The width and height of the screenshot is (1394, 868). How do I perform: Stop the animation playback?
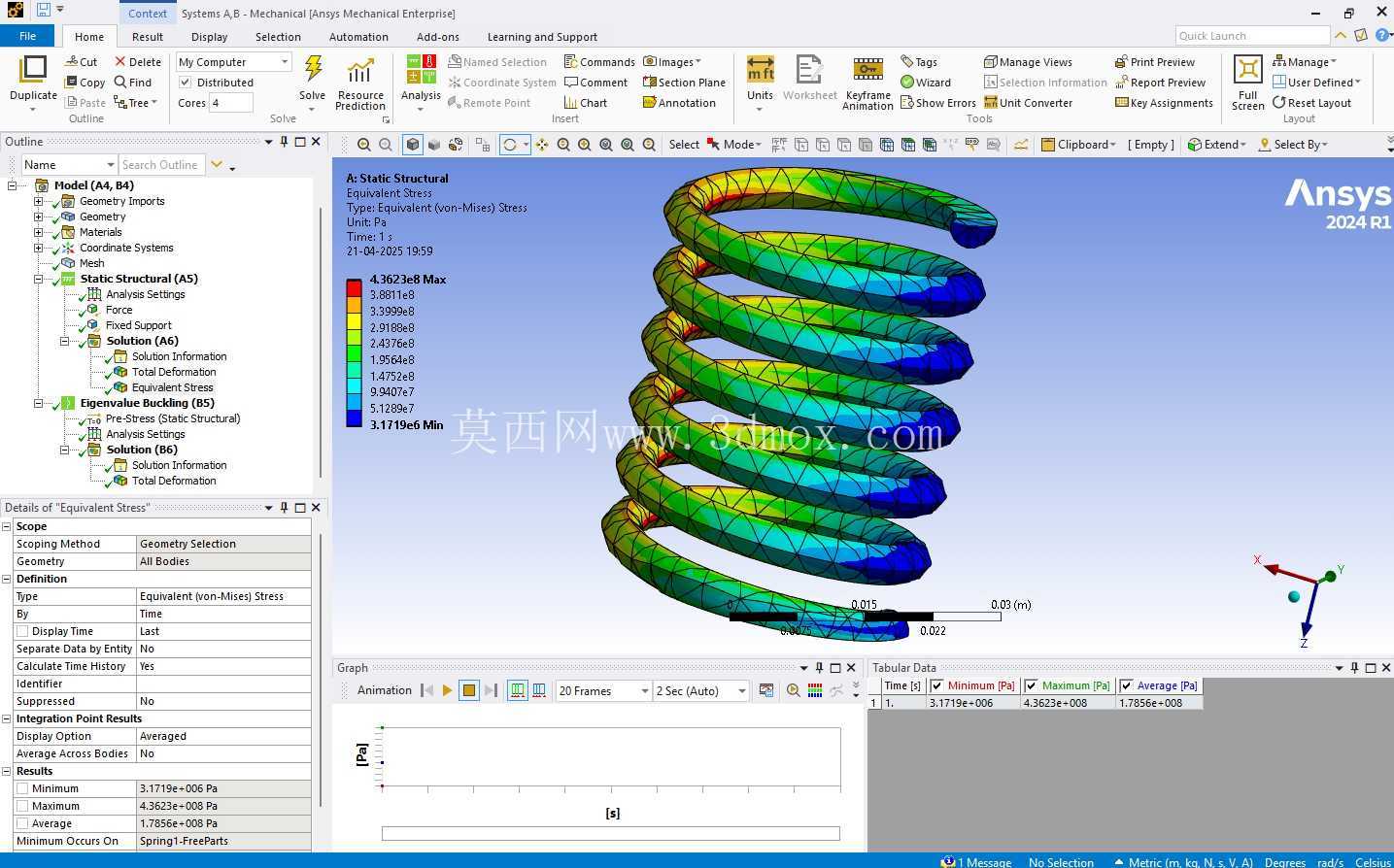tap(469, 690)
